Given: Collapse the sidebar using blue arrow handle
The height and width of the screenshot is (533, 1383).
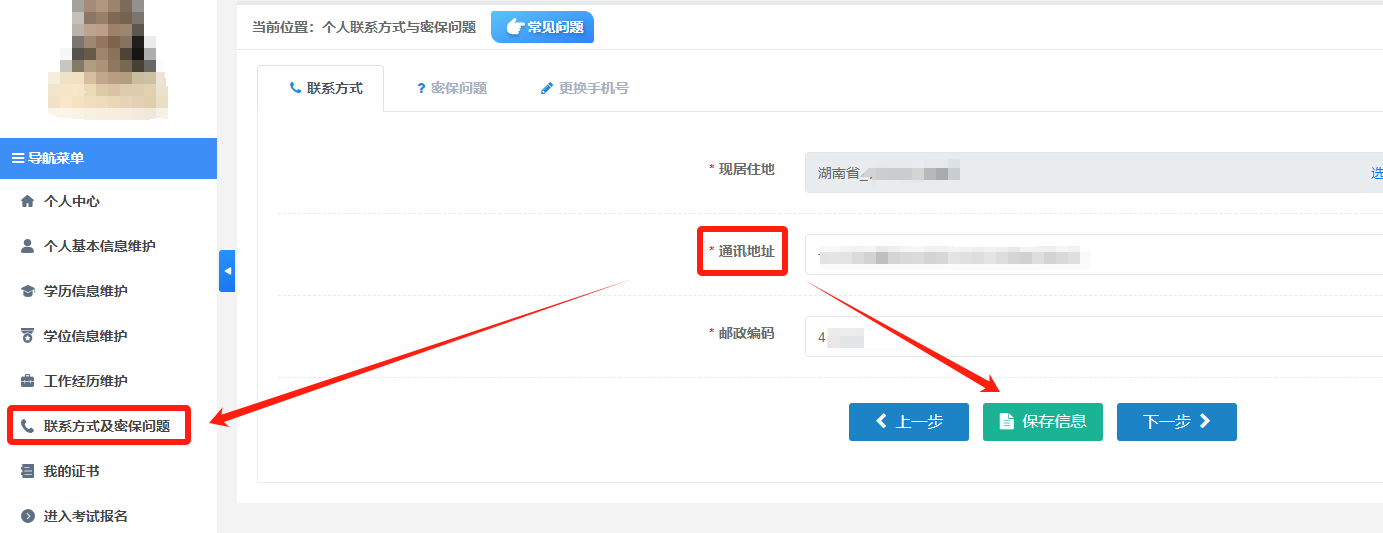Looking at the screenshot, I should pos(227,271).
